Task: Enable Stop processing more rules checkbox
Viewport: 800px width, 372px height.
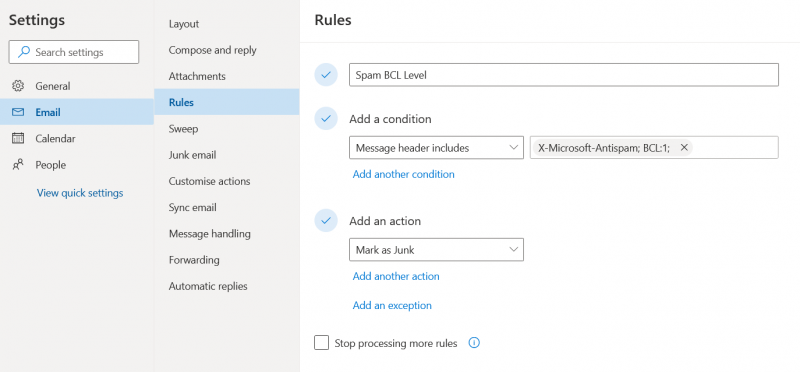Action: pos(321,343)
